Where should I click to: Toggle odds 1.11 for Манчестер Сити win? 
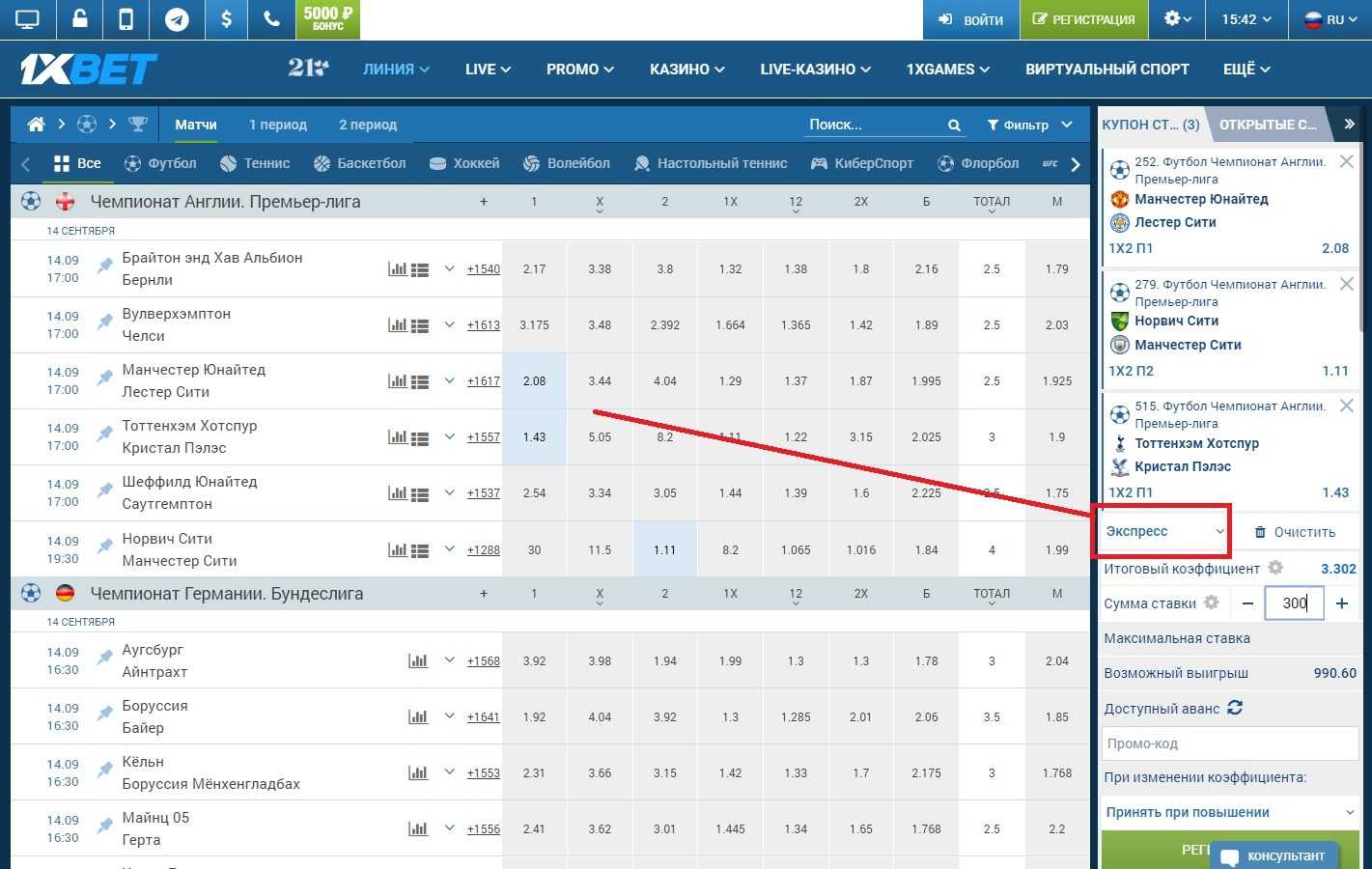point(664,550)
